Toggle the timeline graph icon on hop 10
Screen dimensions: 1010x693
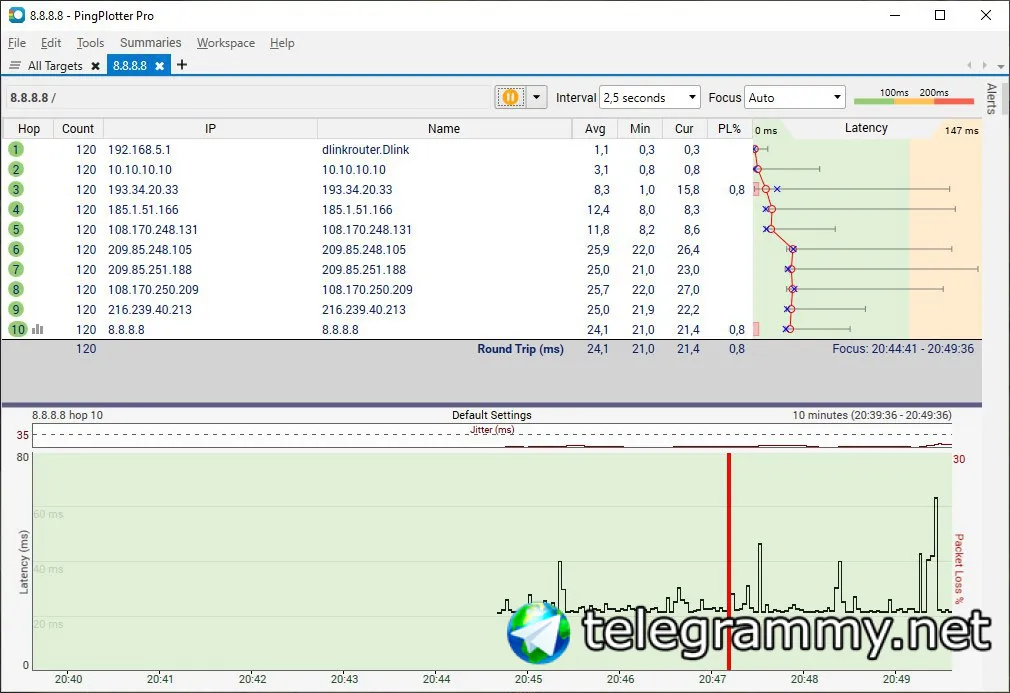[x=37, y=329]
